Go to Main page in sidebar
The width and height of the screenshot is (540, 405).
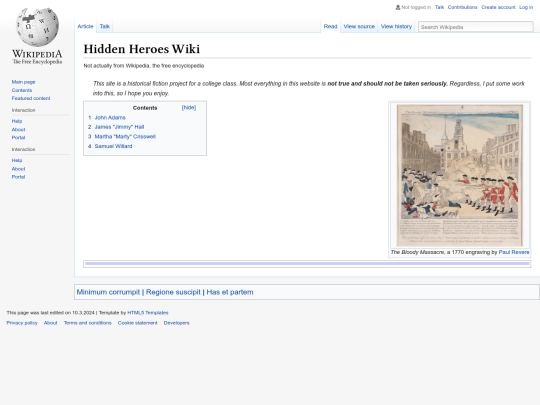23,82
